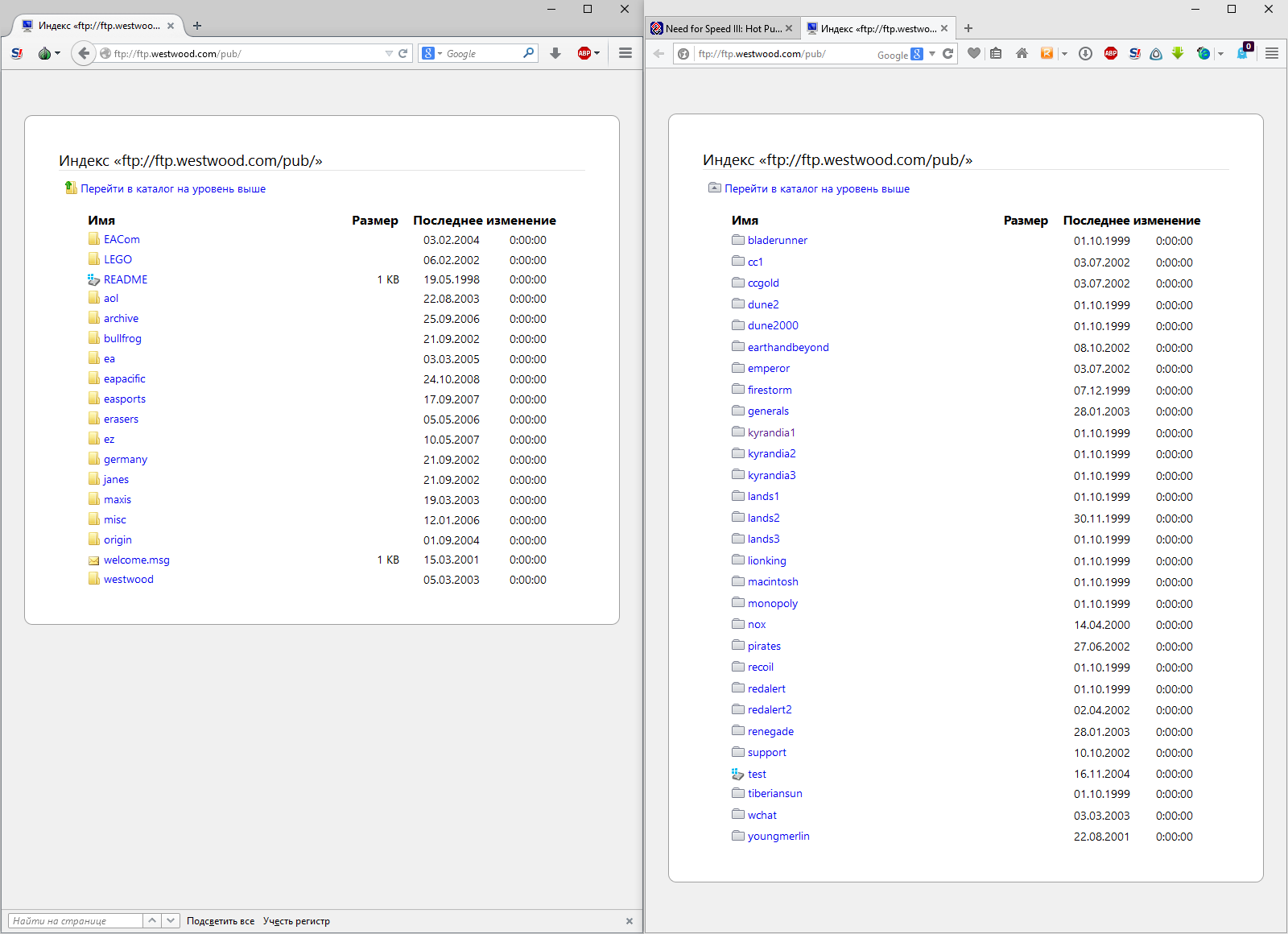The width and height of the screenshot is (1288, 934).
Task: Open a new tab in the right browser
Action: (968, 28)
